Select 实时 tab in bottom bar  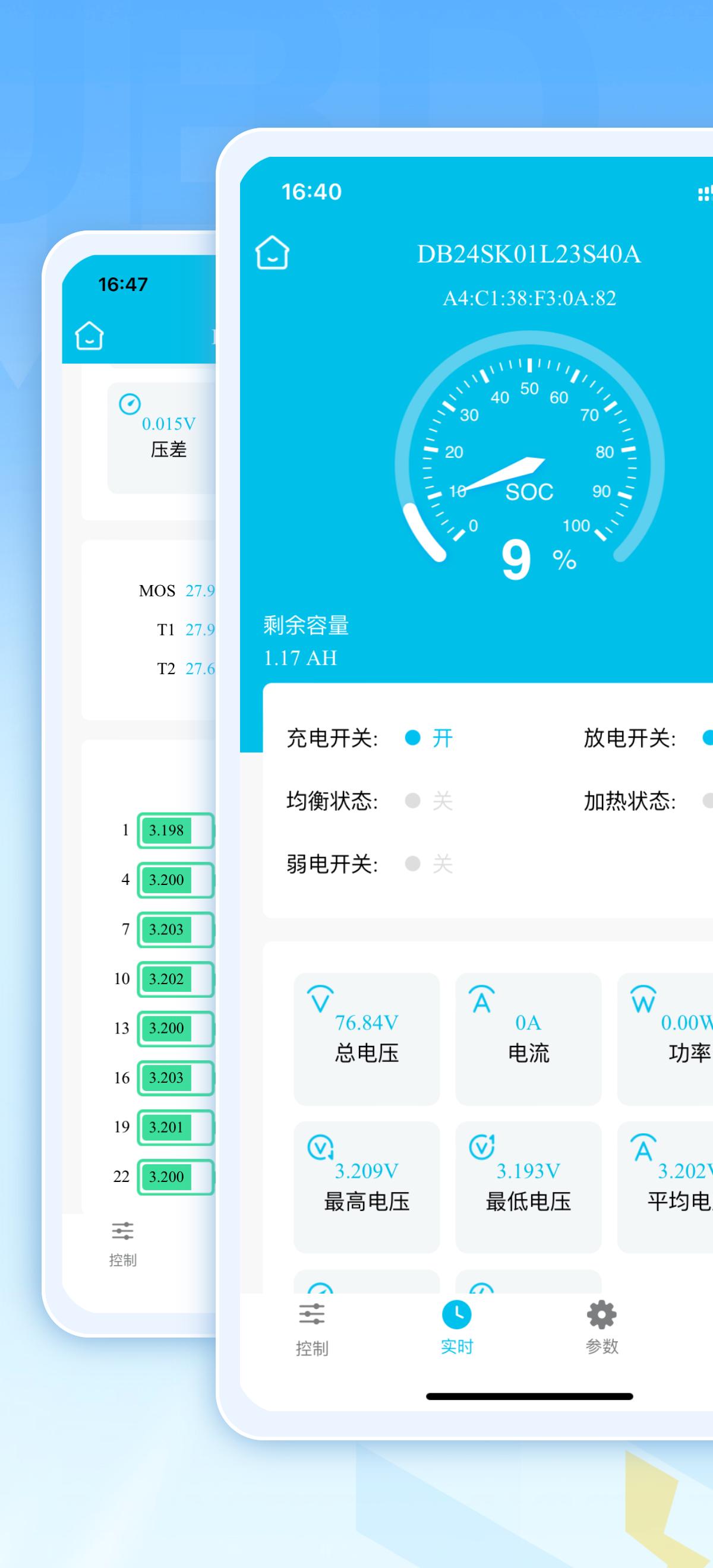pyautogui.click(x=457, y=1329)
